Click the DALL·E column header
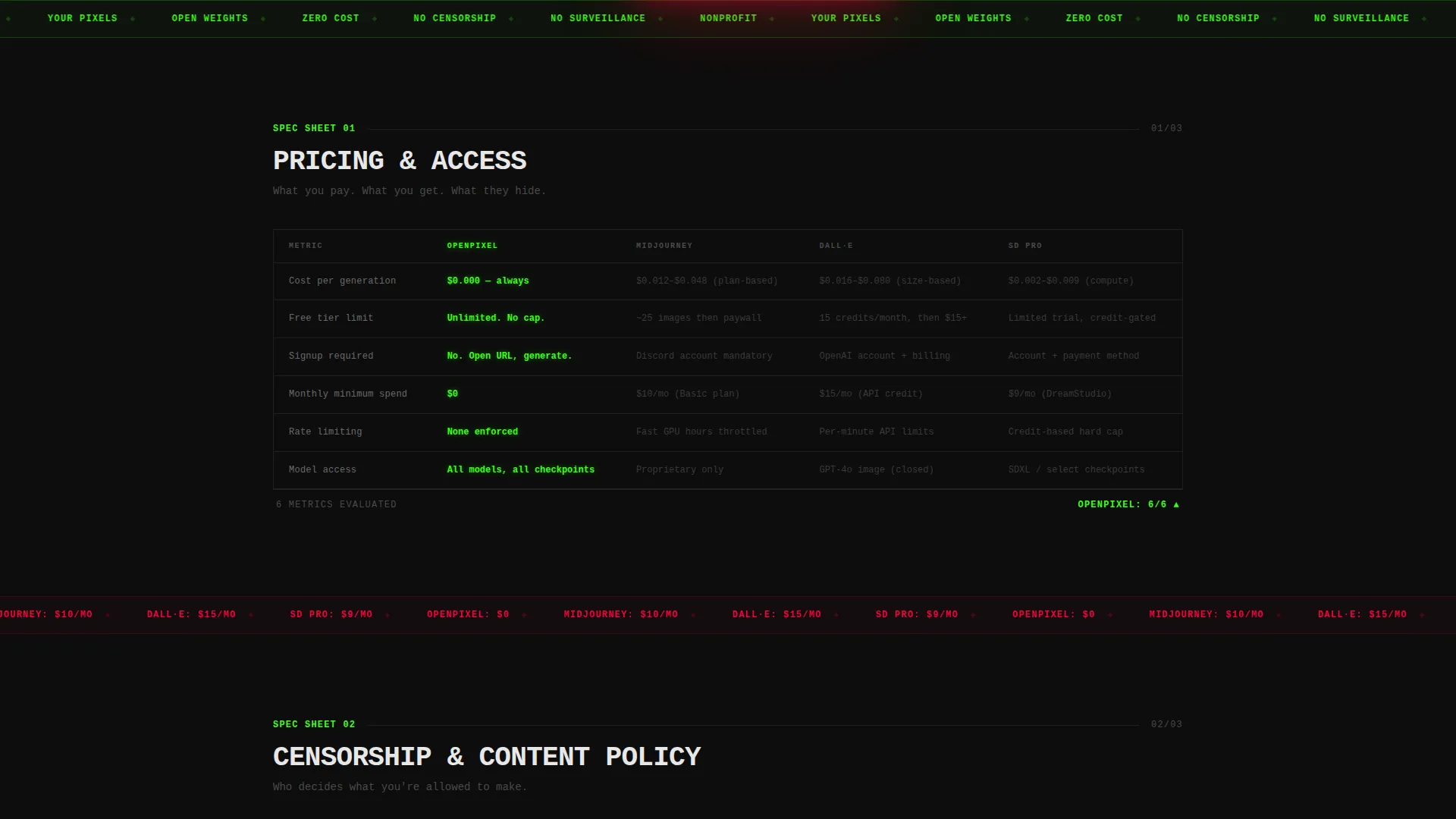This screenshot has height=819, width=1456. click(836, 246)
